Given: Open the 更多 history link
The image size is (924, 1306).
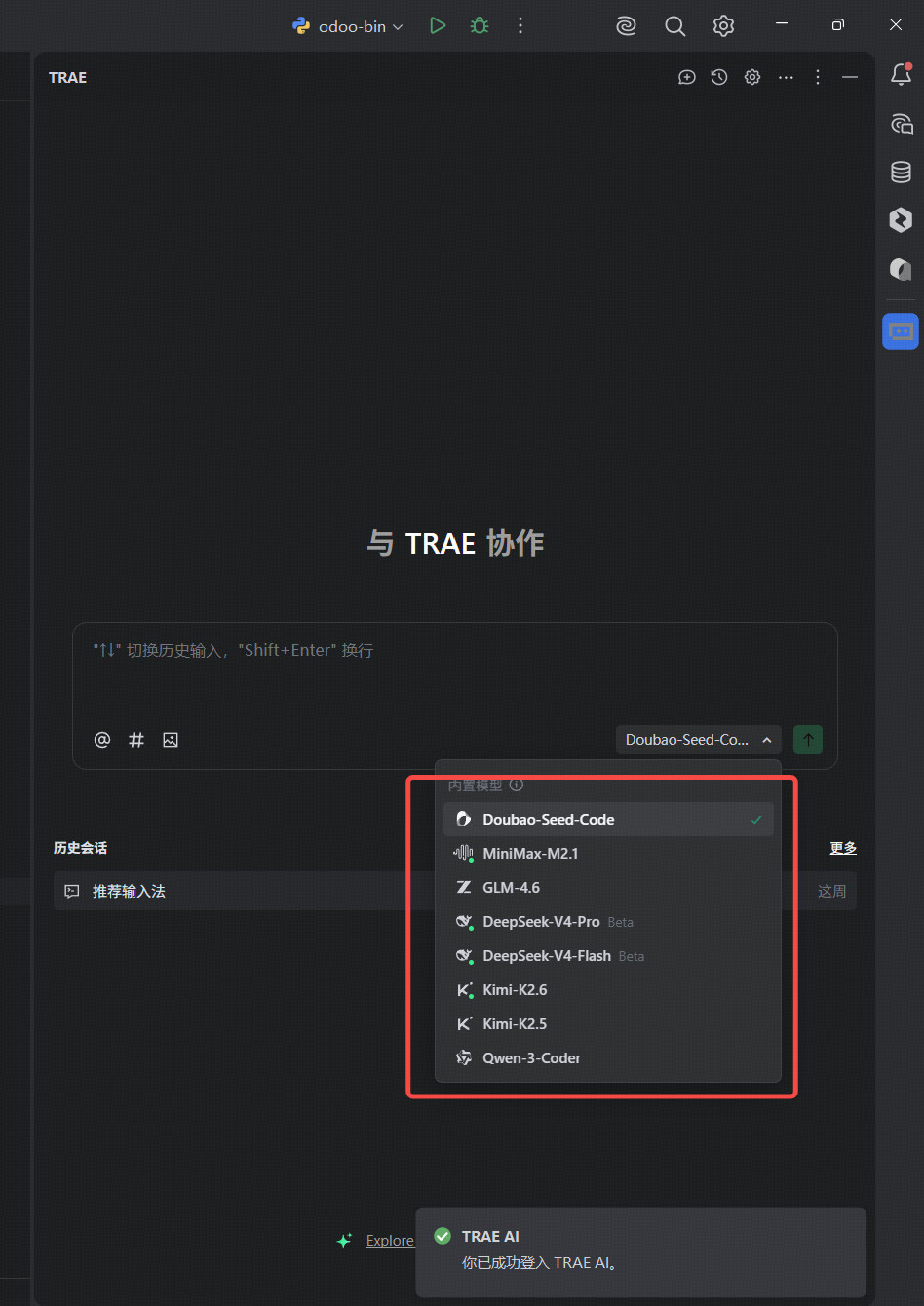Looking at the screenshot, I should pyautogui.click(x=843, y=848).
